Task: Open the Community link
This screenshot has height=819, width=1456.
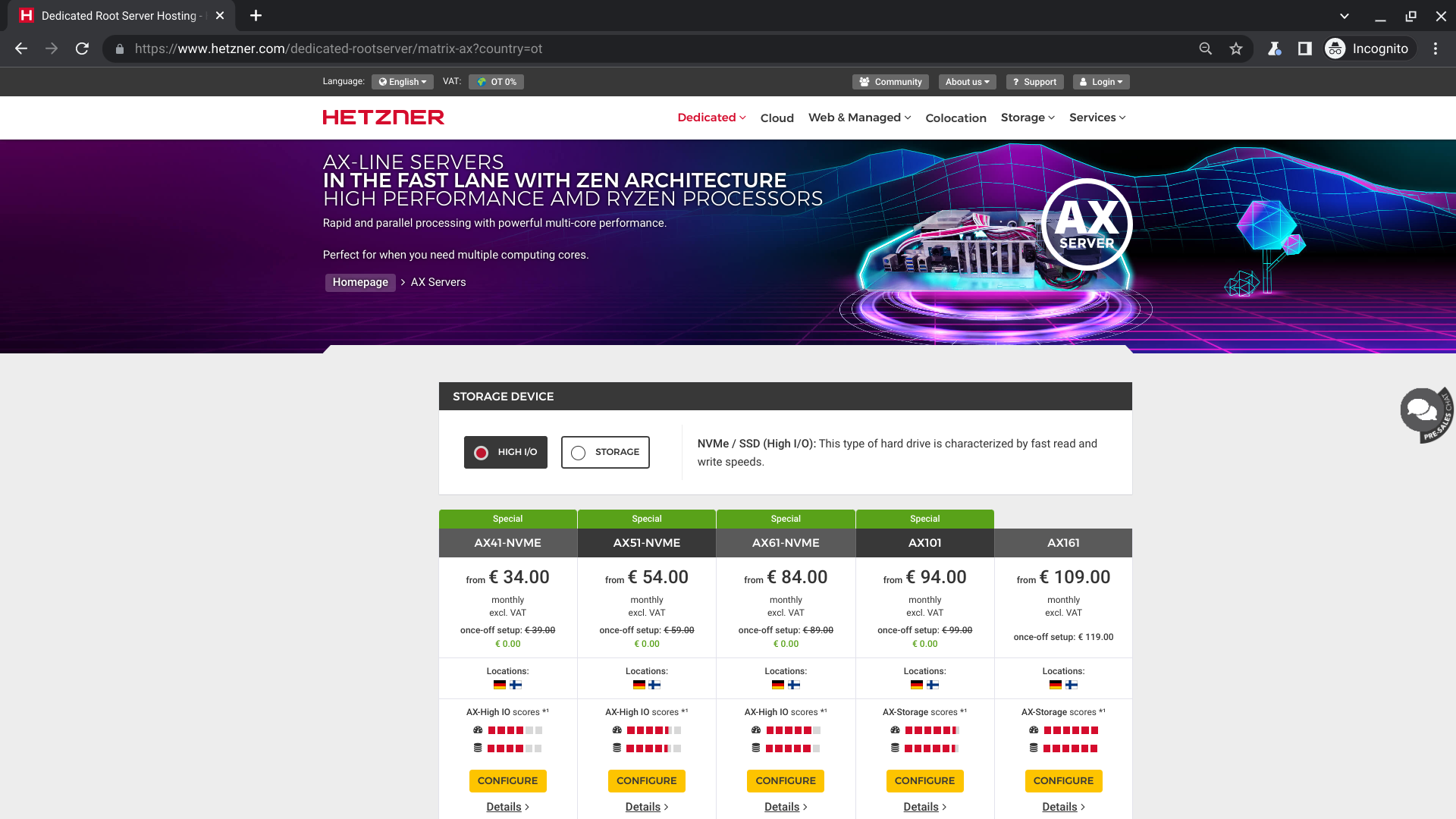Action: point(891,82)
